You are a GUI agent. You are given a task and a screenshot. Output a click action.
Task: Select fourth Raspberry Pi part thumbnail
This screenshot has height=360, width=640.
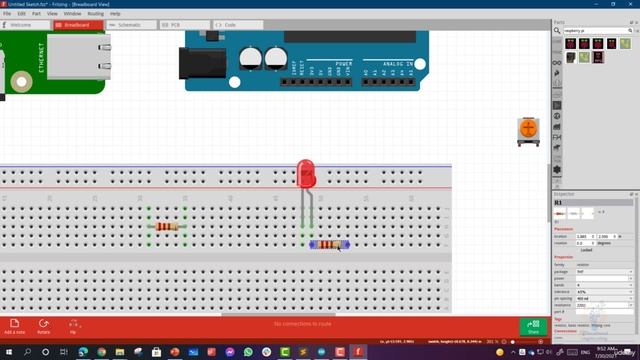click(x=611, y=43)
